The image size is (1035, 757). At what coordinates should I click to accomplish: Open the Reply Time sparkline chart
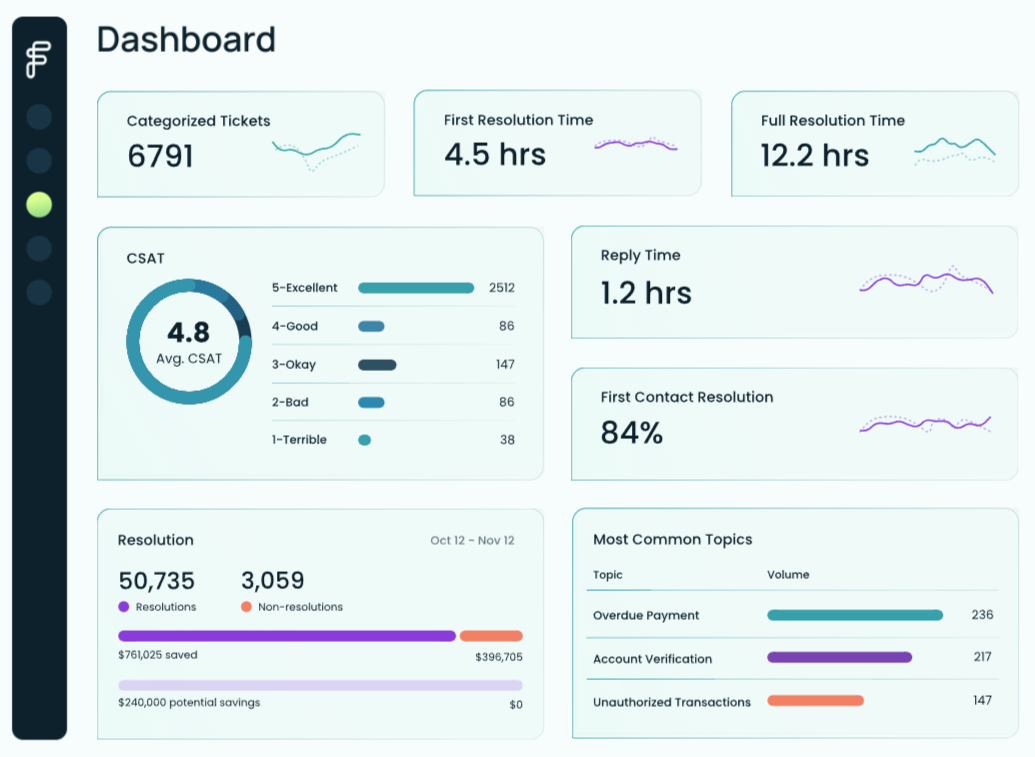pyautogui.click(x=926, y=280)
